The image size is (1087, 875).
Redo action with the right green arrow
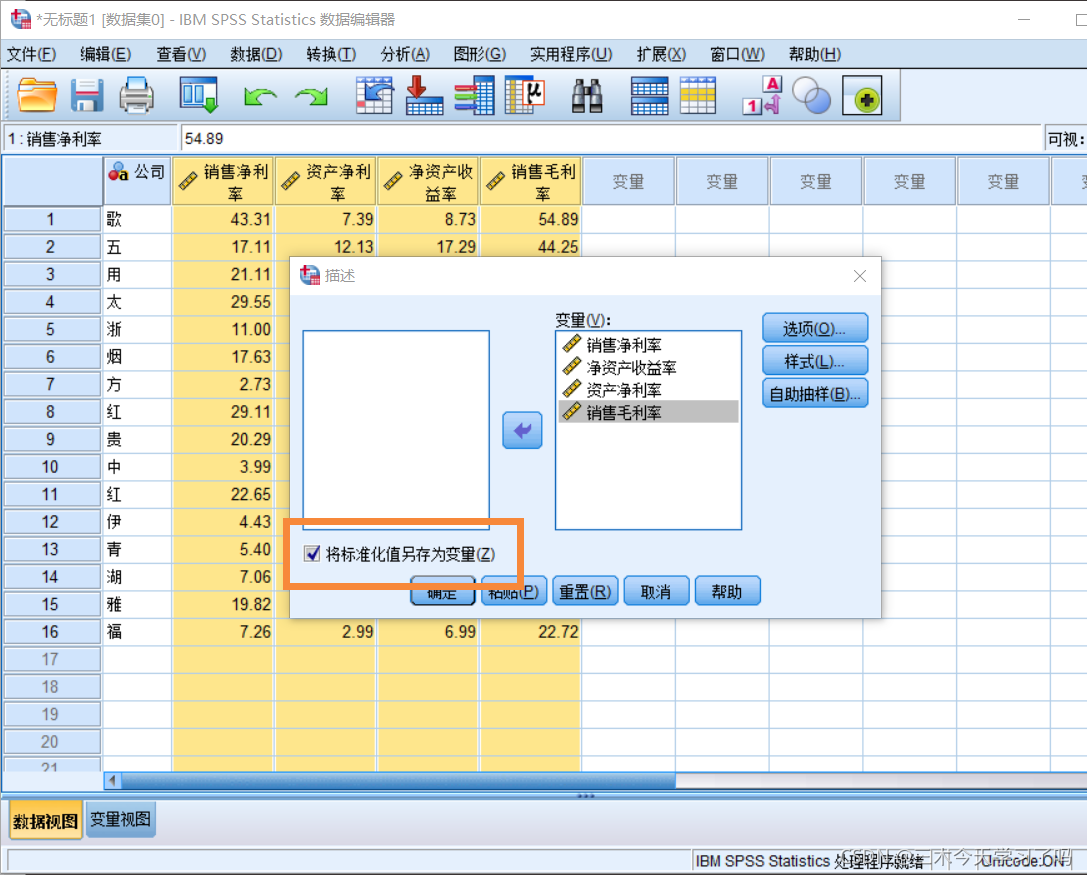(311, 96)
